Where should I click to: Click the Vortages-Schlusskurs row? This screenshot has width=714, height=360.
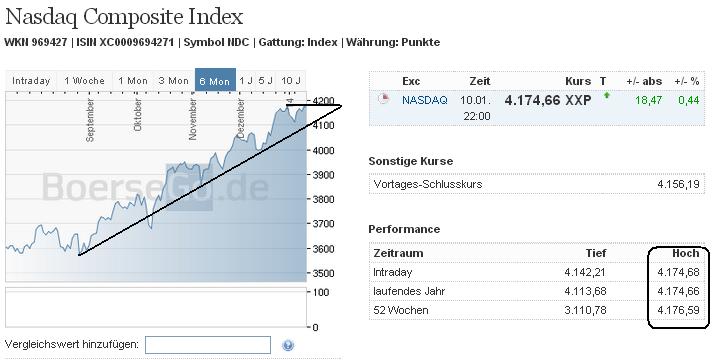tap(536, 184)
